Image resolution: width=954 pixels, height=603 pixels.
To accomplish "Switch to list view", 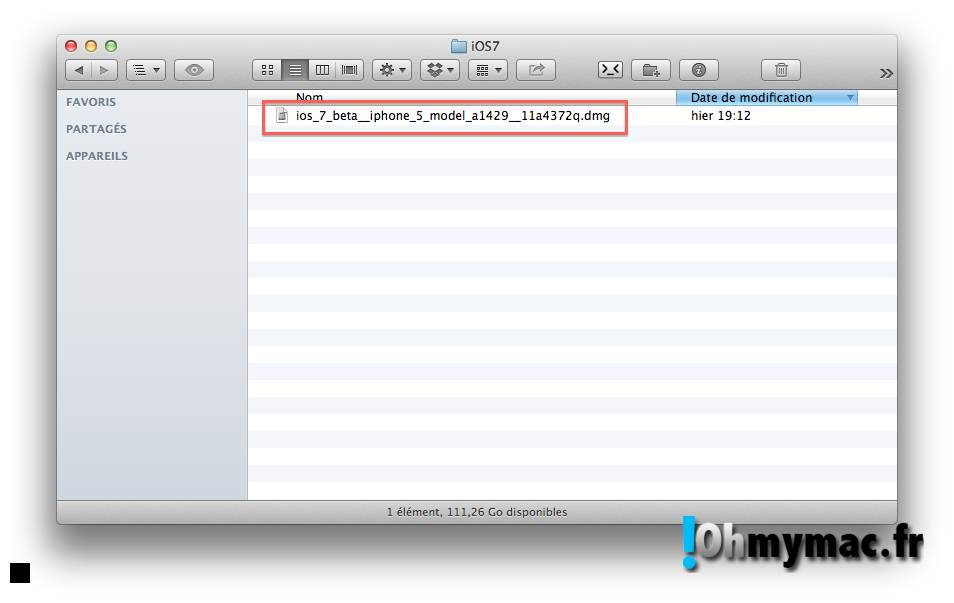I will click(295, 70).
